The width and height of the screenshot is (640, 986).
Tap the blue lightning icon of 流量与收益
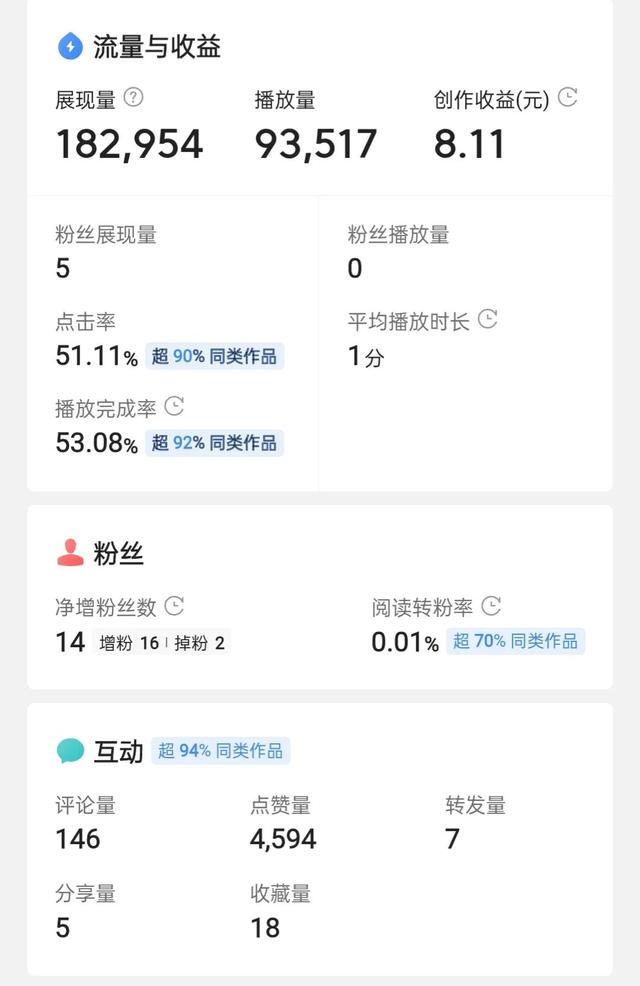70,46
